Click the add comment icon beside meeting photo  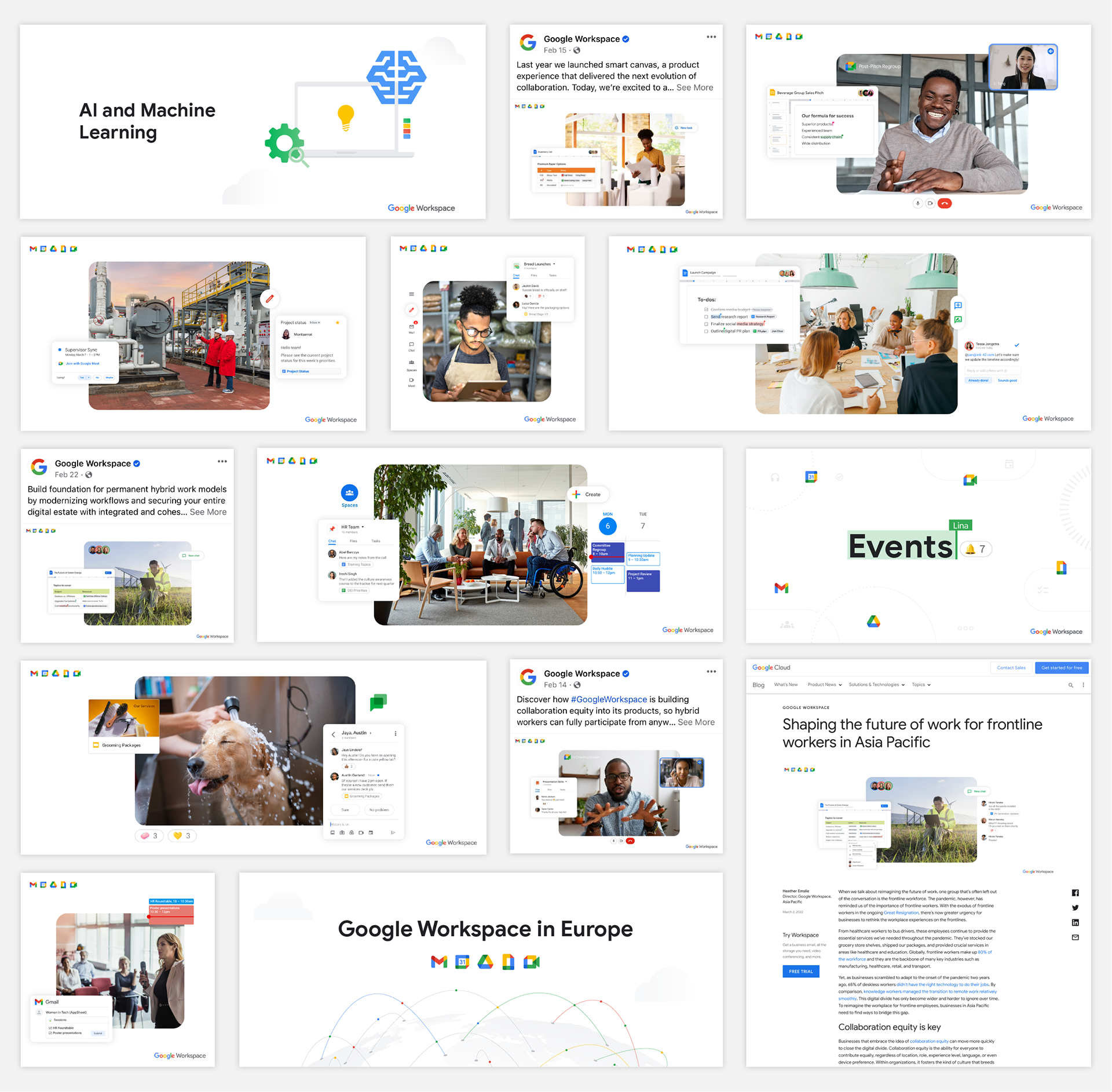tap(958, 305)
